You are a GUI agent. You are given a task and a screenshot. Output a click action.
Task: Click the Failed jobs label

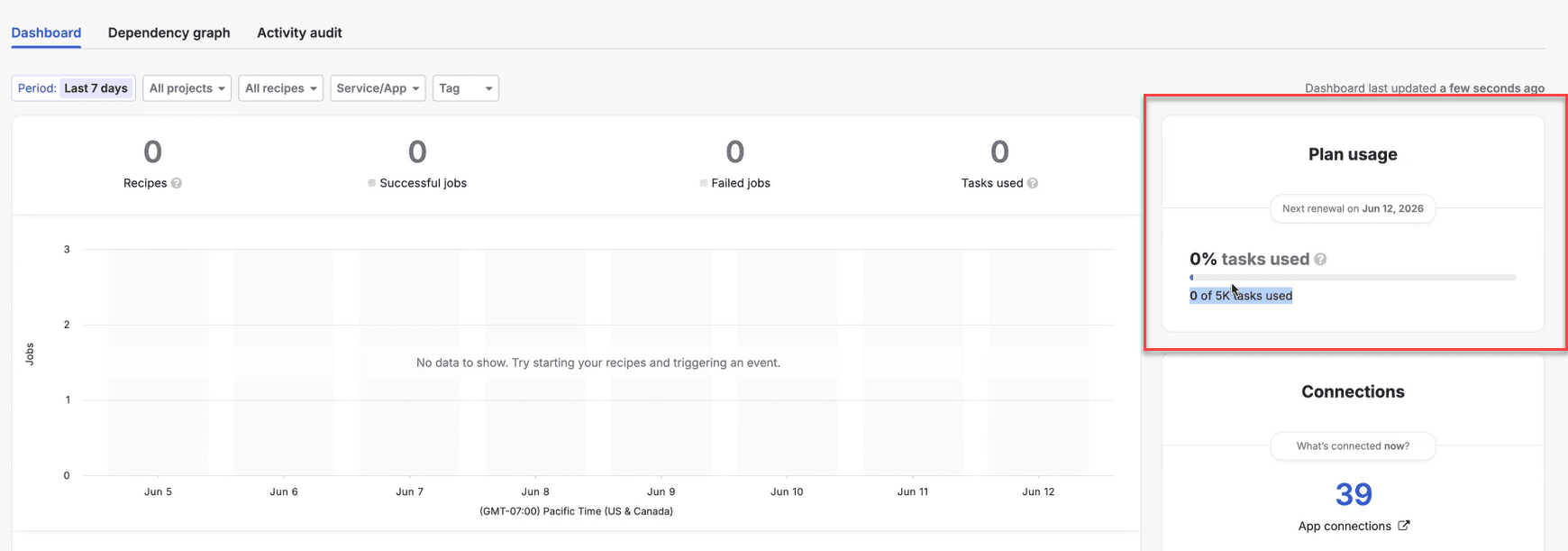click(741, 183)
